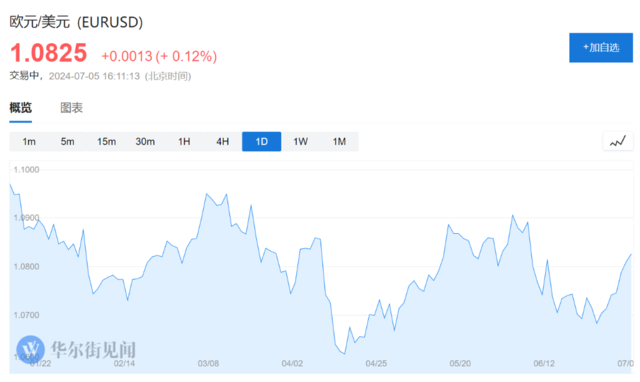Viewport: 640px width, 382px height.
Task: Select the 15m timeframe
Action: point(106,142)
